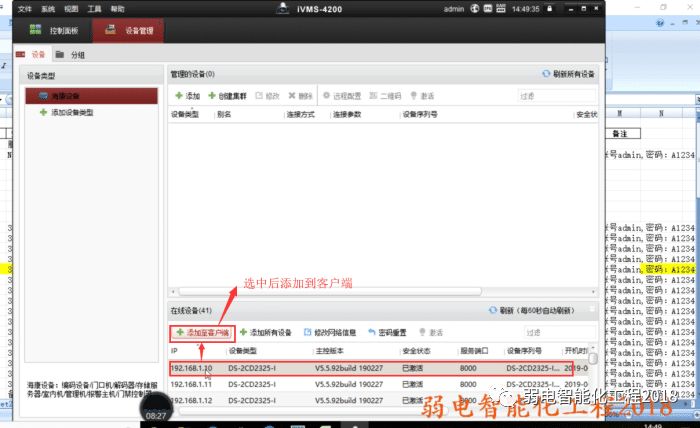Switch to the 设备管理 device management tab
The width and height of the screenshot is (700, 428).
pyautogui.click(x=128, y=30)
